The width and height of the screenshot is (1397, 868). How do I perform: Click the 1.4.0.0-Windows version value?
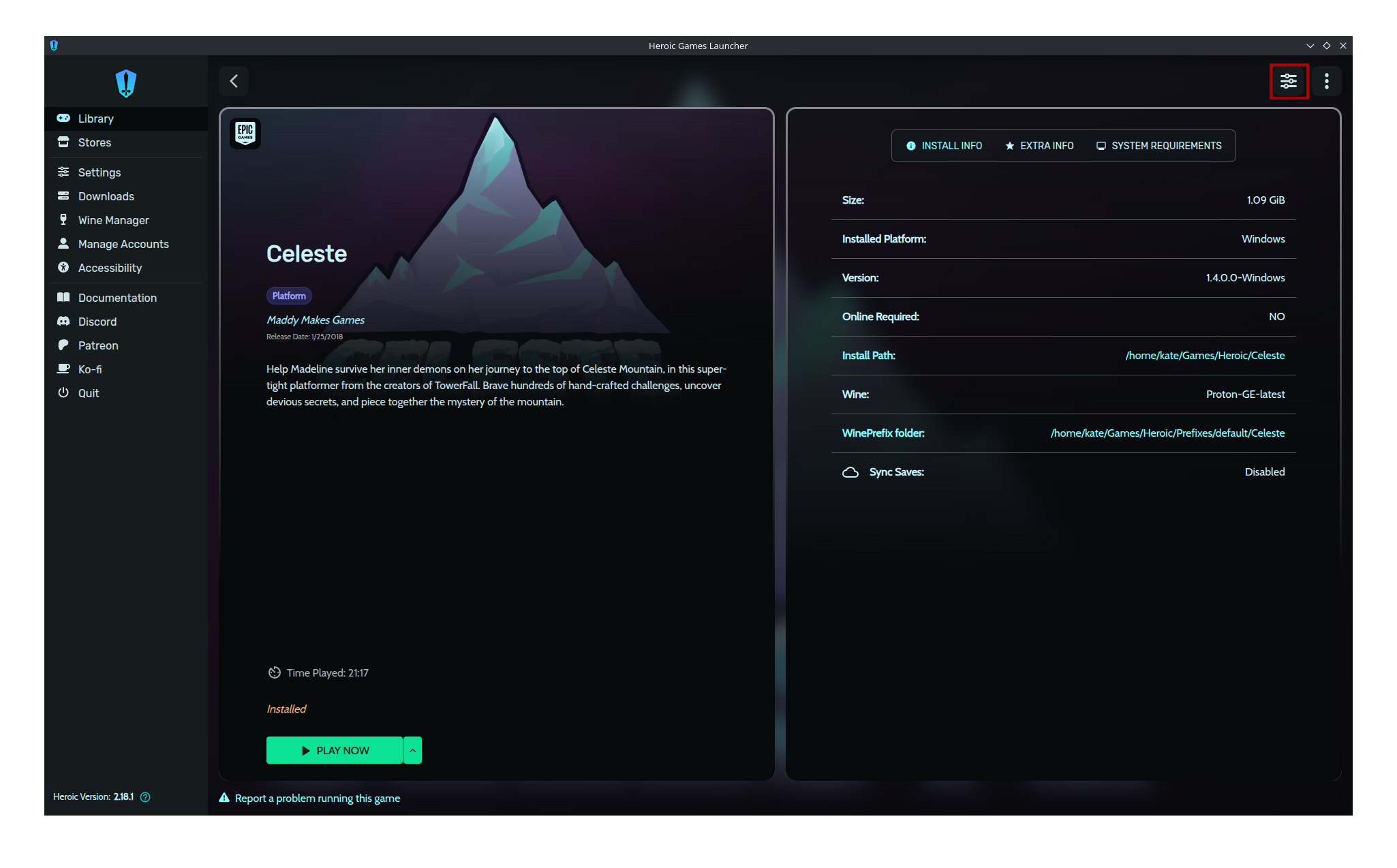tap(1245, 278)
